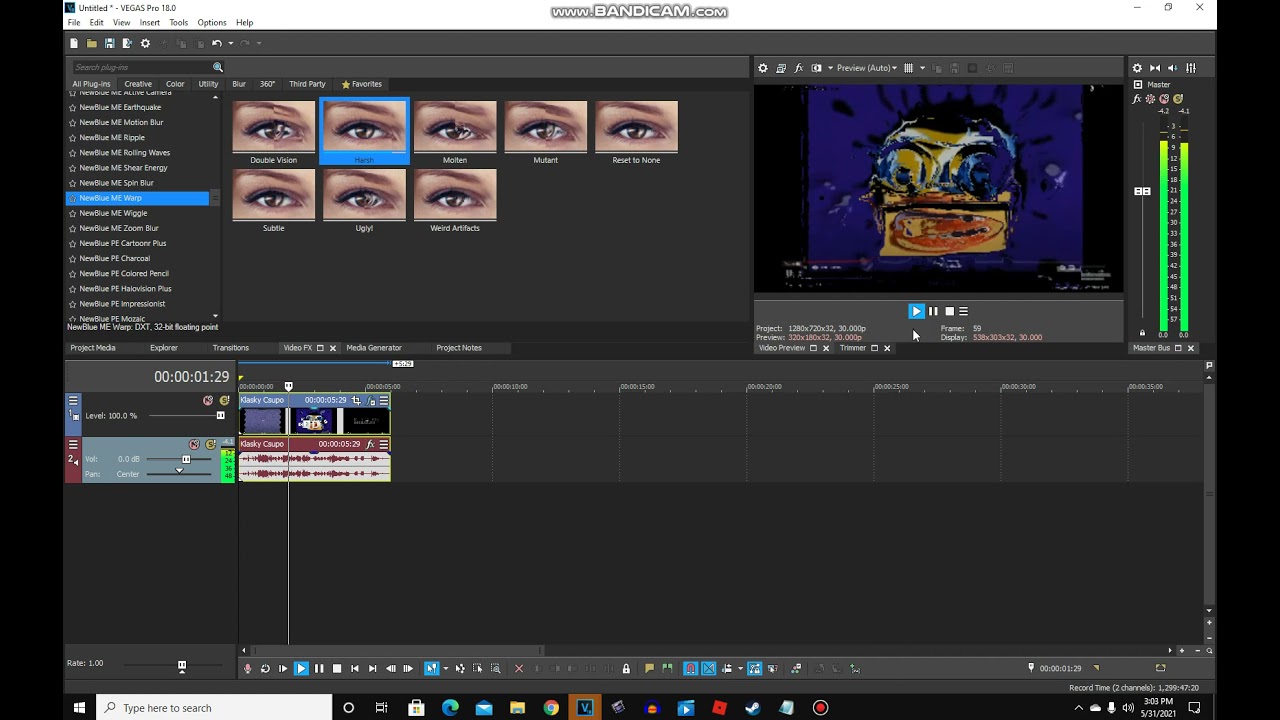Open Event FX on the video clip
Image resolution: width=1280 pixels, height=720 pixels.
[371, 400]
